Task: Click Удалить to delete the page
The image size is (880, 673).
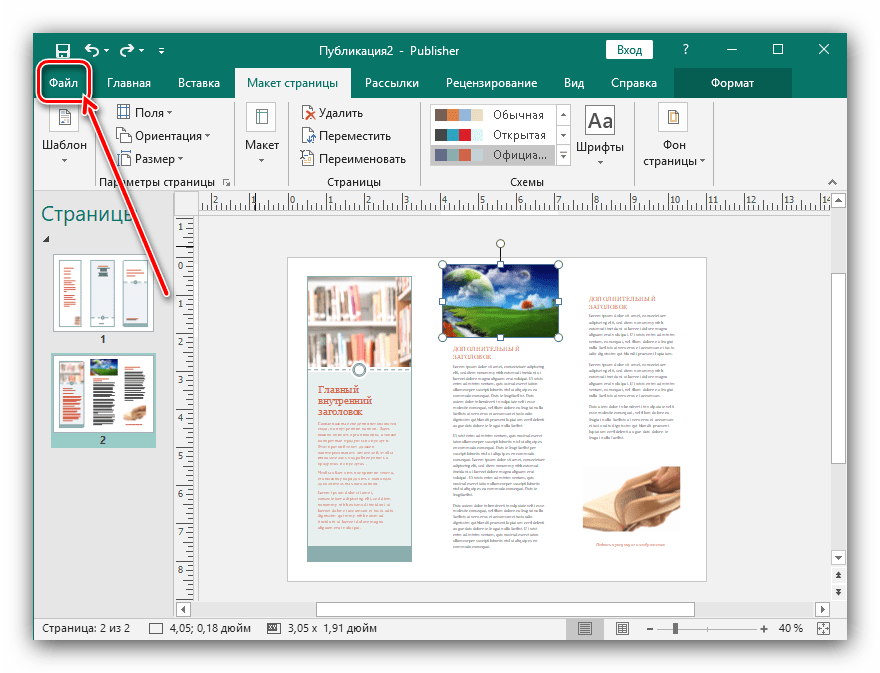Action: [x=339, y=113]
